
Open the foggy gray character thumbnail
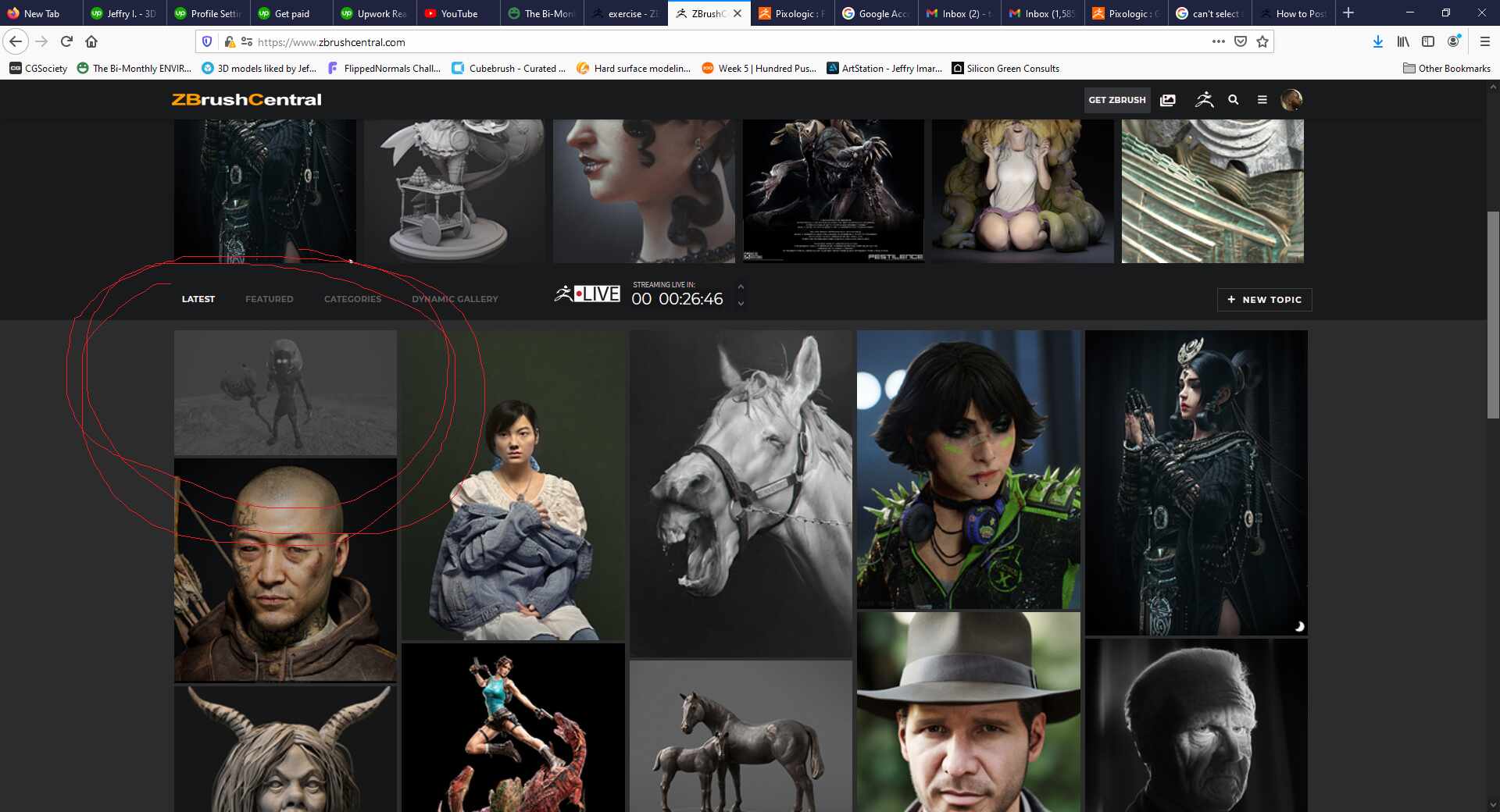[285, 393]
